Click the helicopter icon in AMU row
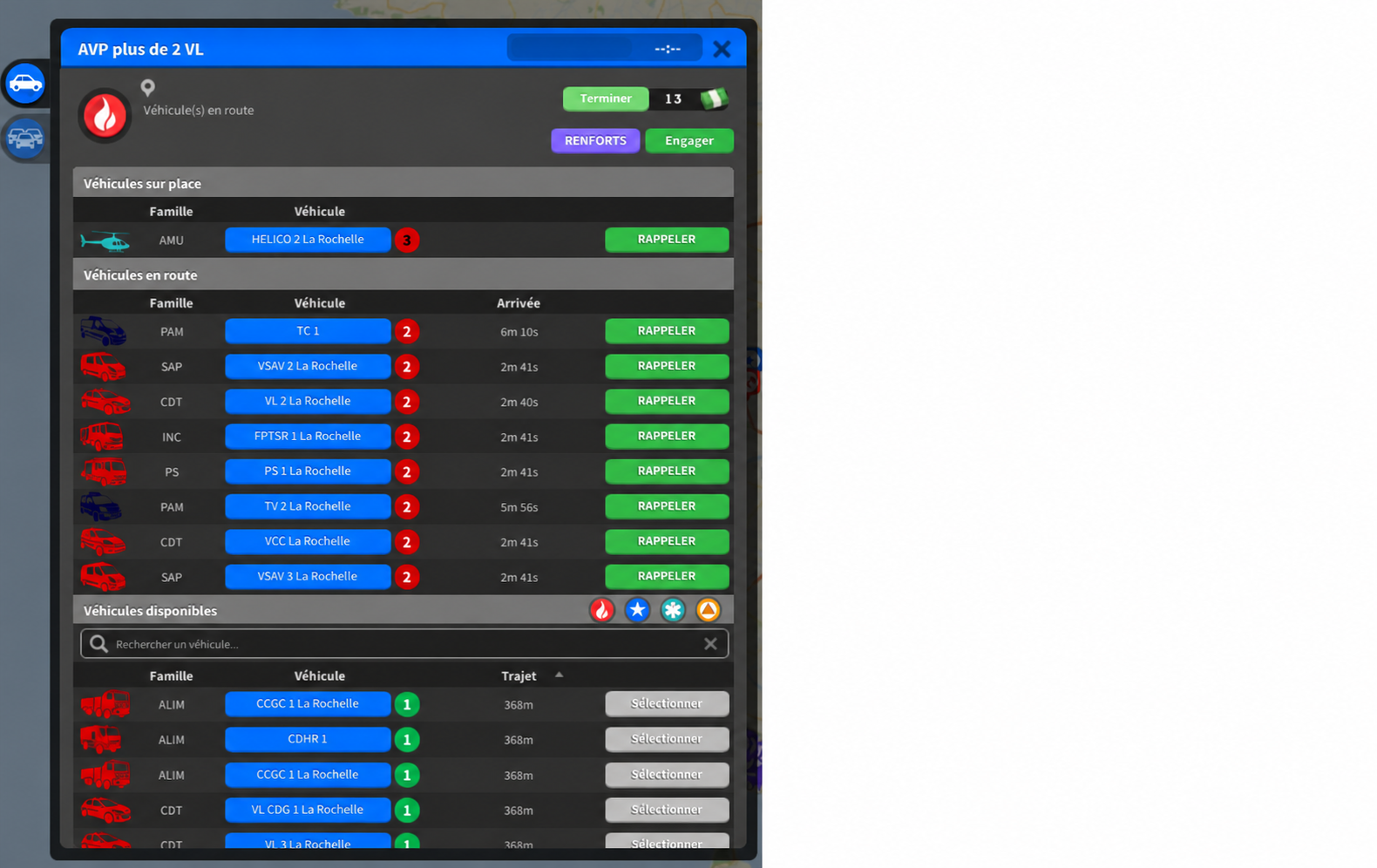This screenshot has width=1377, height=868. click(105, 240)
